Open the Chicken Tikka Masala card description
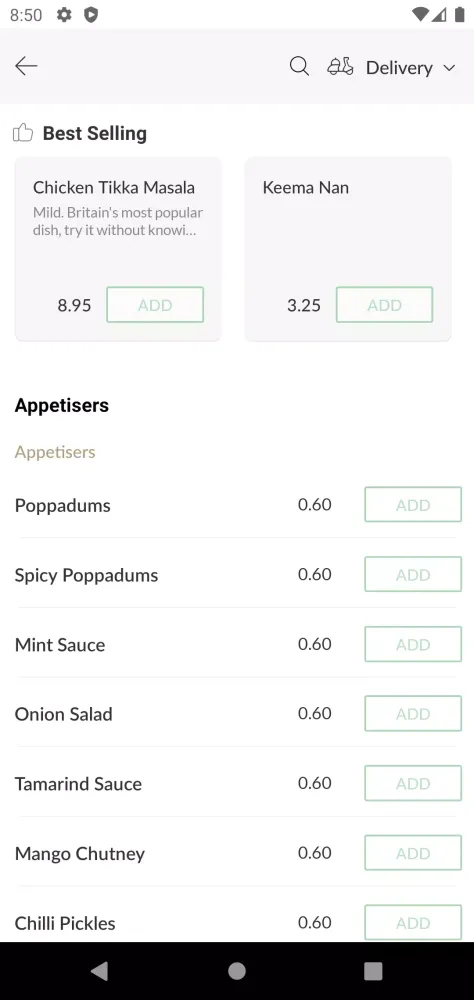 tap(118, 221)
